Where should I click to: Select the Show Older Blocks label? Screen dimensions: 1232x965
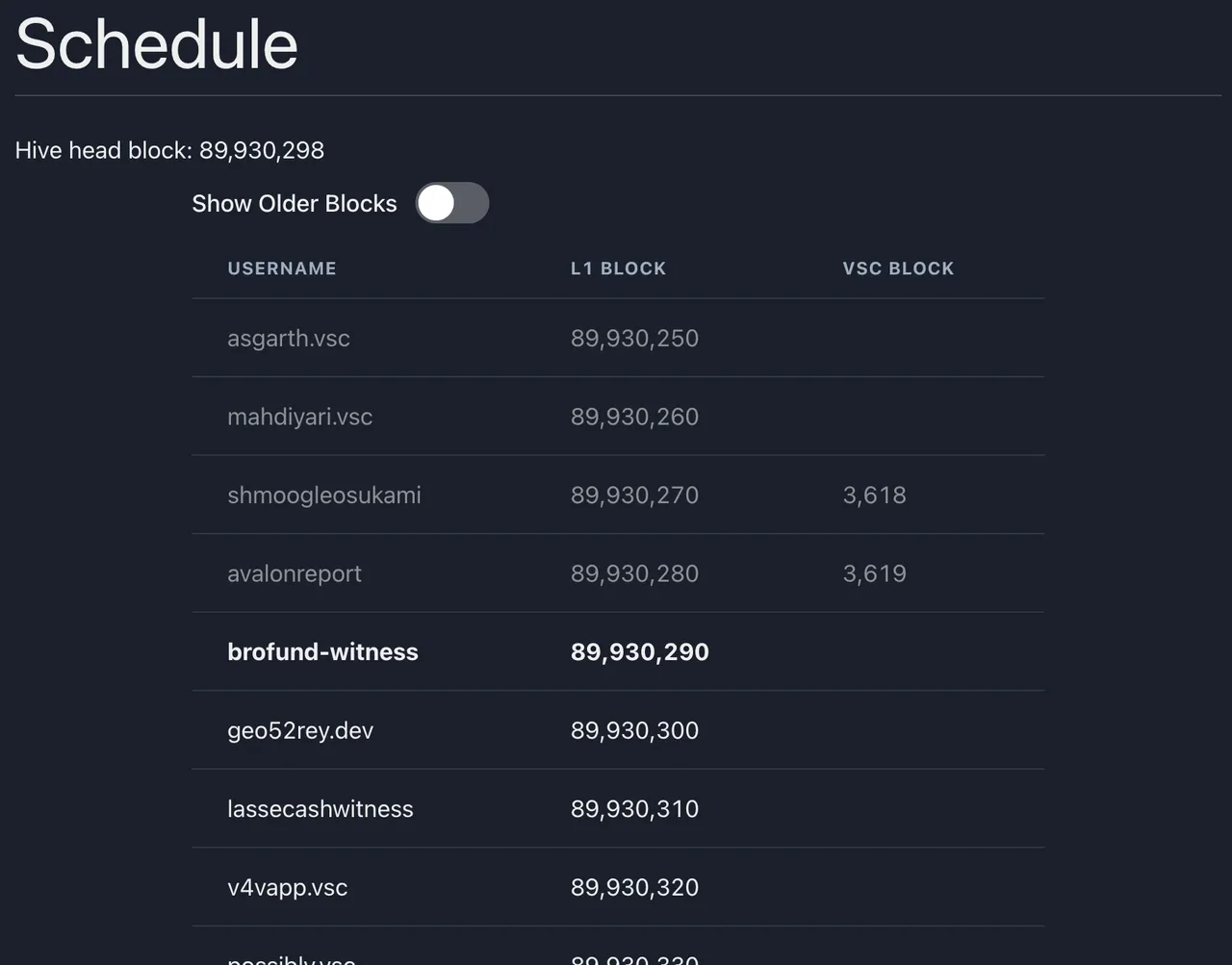point(295,203)
